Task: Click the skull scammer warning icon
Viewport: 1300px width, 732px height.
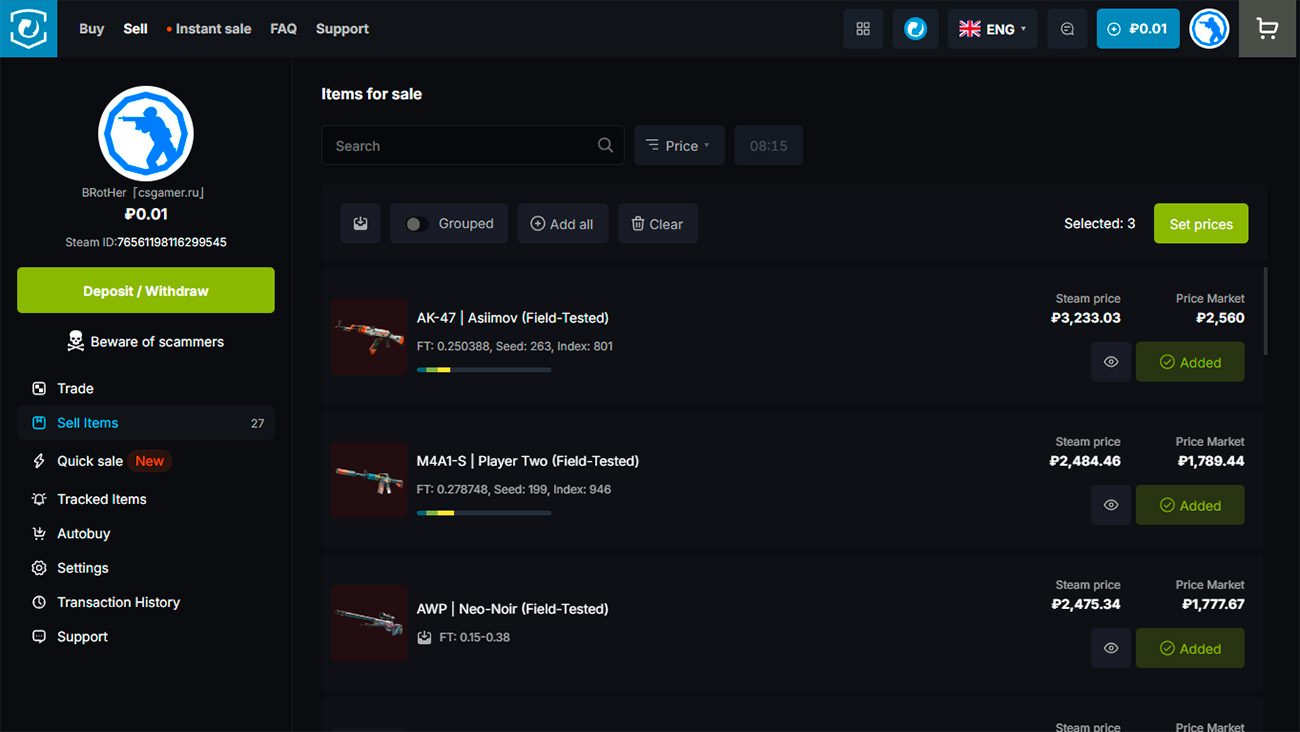Action: tap(75, 341)
